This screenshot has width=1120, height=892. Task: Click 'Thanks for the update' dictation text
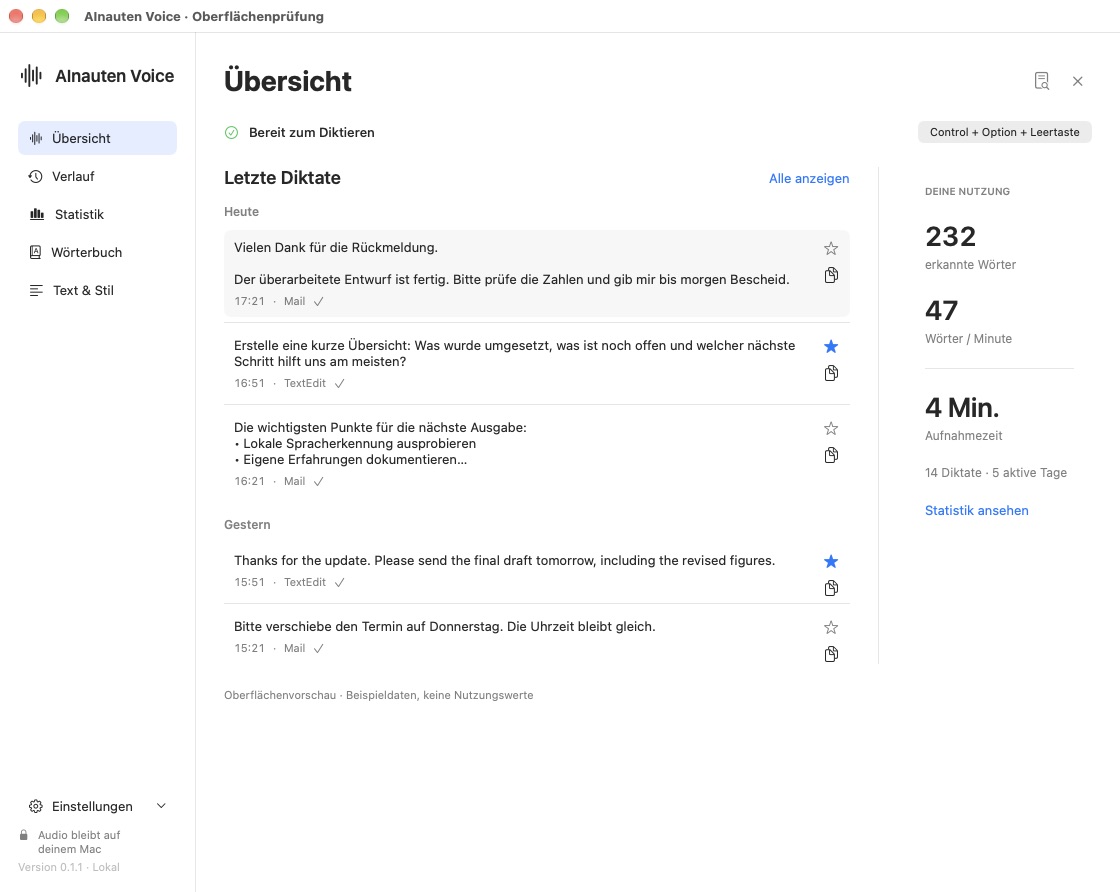[504, 561]
